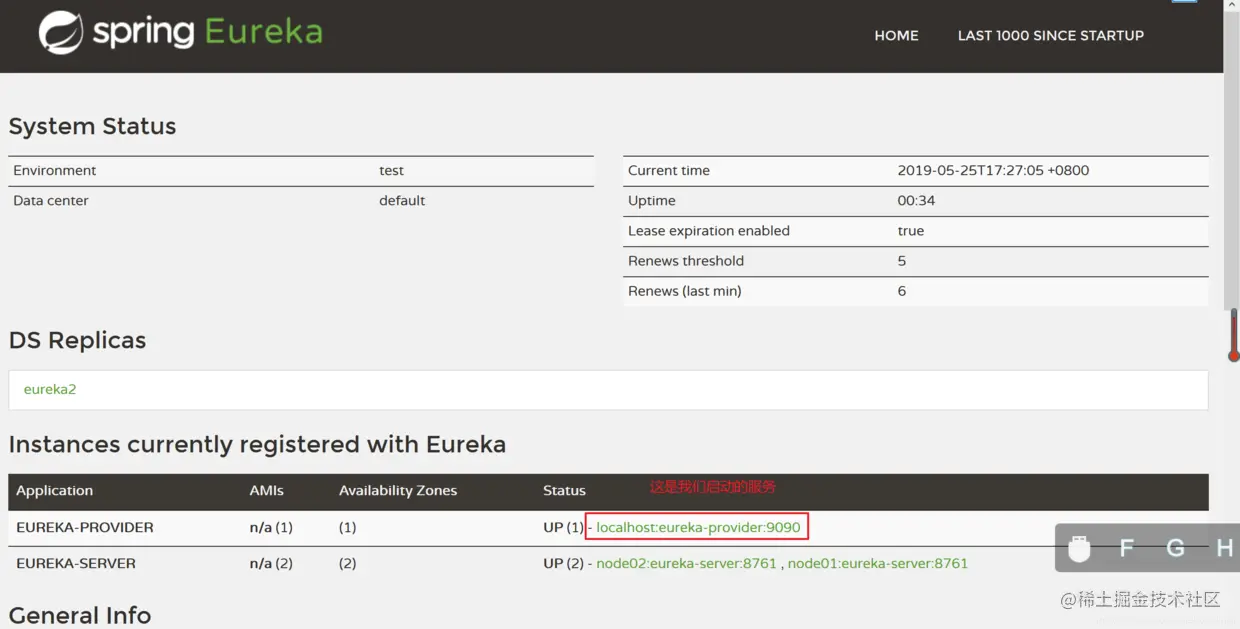Select the Lease expiration enabled value true
Viewport: 1240px width, 629px height.
point(911,230)
